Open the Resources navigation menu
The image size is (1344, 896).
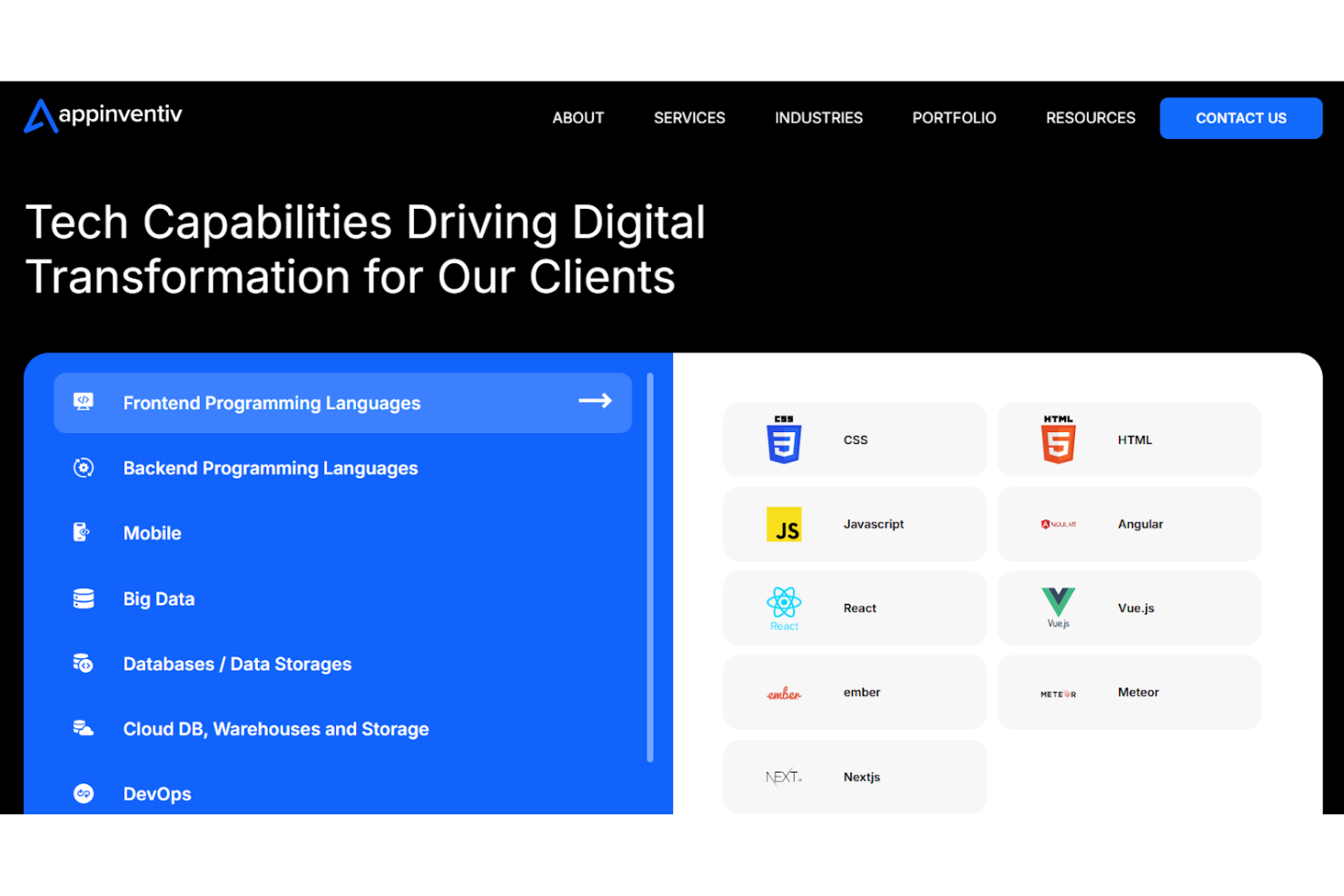coord(1090,118)
